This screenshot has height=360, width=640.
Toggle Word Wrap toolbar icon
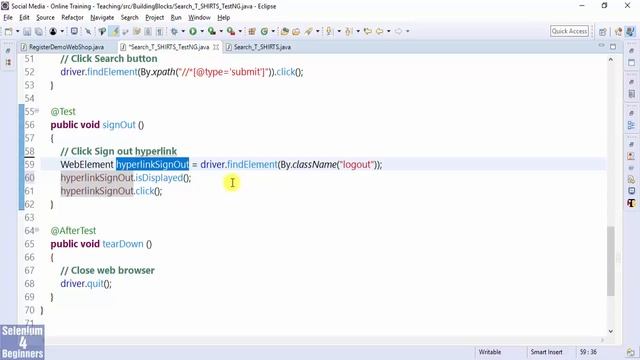pos(137,31)
